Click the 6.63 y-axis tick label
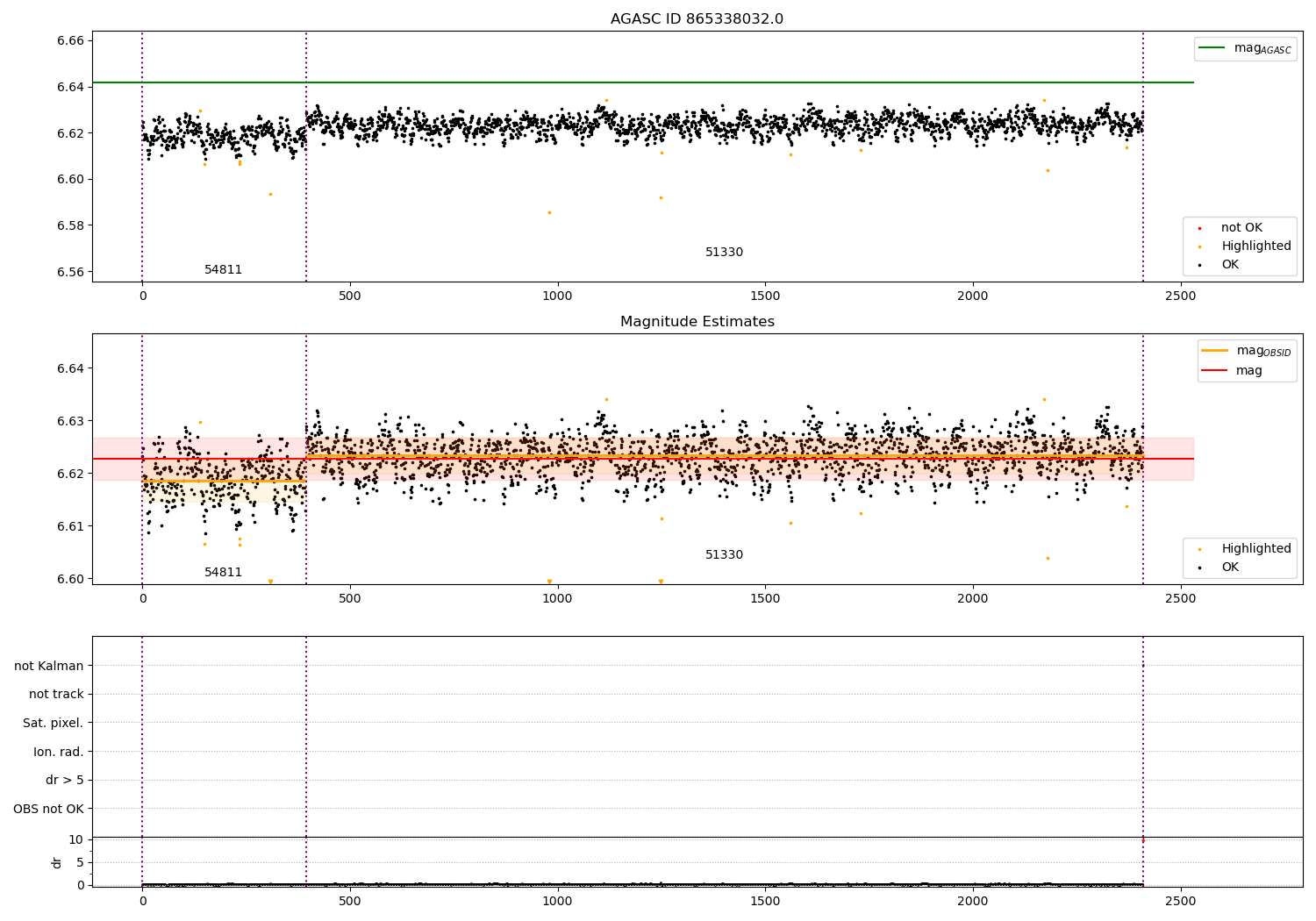 70,422
